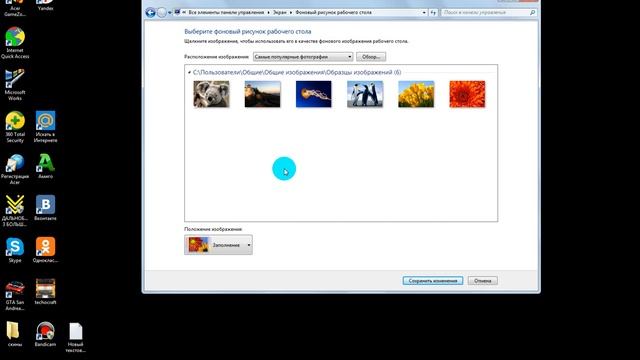This screenshot has height=360, width=640.
Task: Select the Регистрация Acer desktop icon
Action: coord(15,169)
